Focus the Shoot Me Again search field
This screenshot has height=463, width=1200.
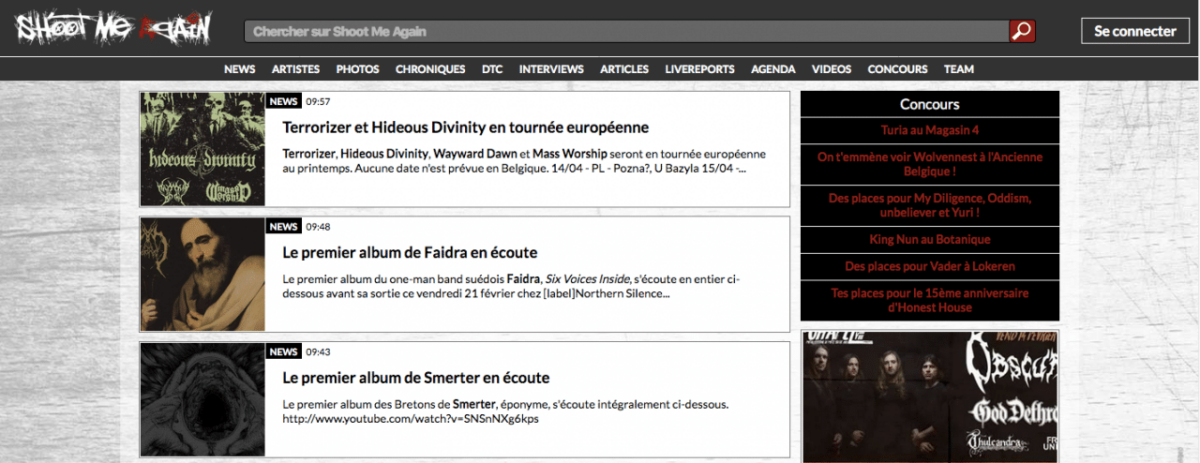[x=625, y=31]
